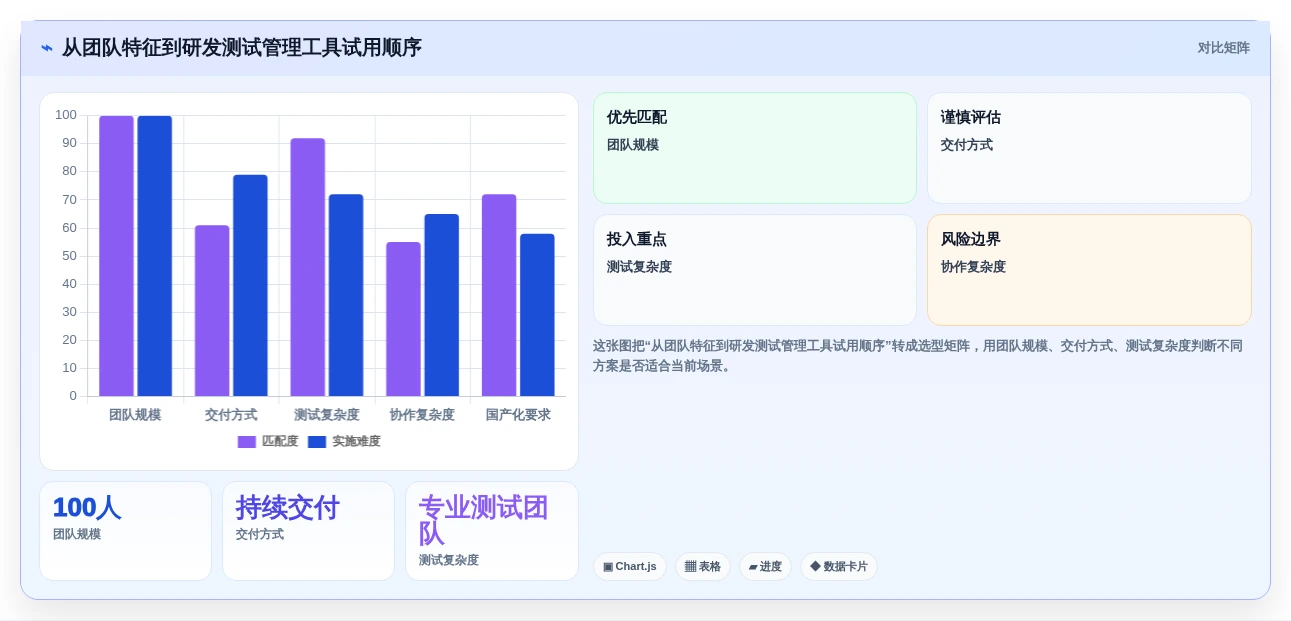Click 协作复杂度 text in 风险边界 card

[973, 267]
